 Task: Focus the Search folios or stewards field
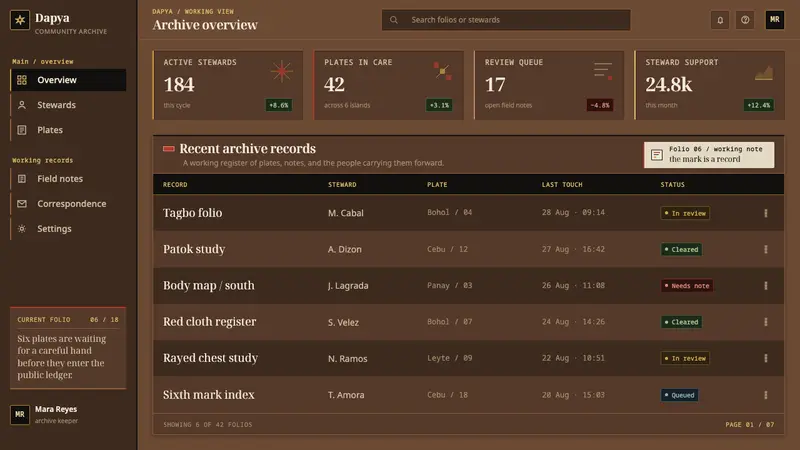506,20
